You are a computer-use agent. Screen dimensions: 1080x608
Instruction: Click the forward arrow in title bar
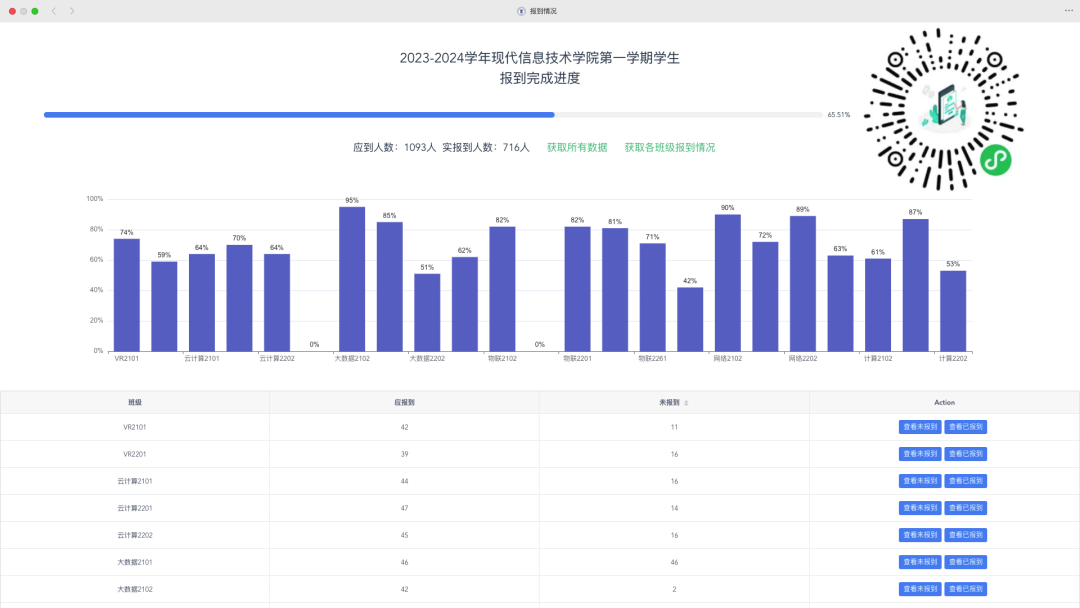click(x=72, y=11)
